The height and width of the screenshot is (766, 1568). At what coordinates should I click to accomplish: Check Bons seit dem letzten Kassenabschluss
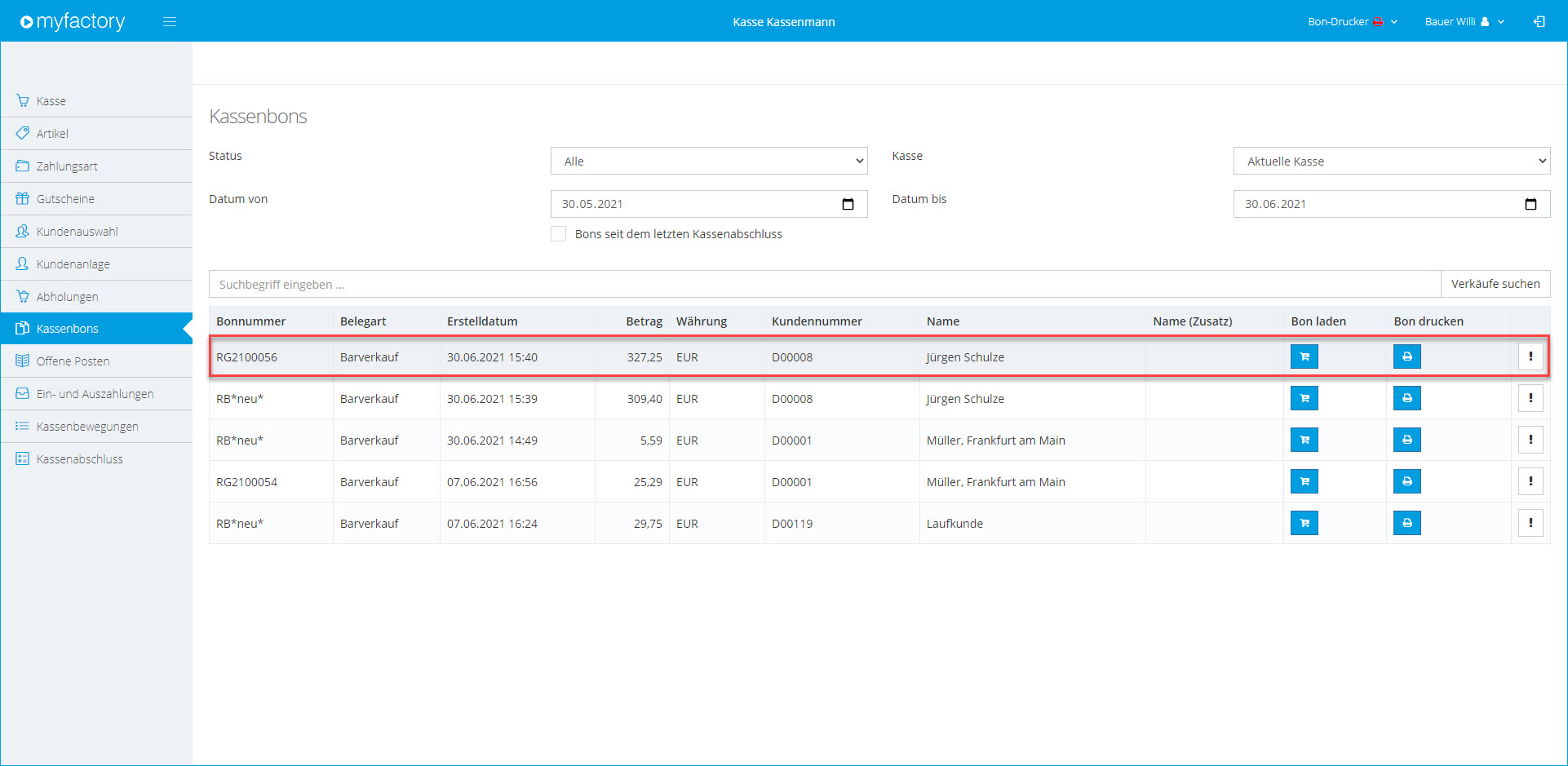click(x=559, y=234)
